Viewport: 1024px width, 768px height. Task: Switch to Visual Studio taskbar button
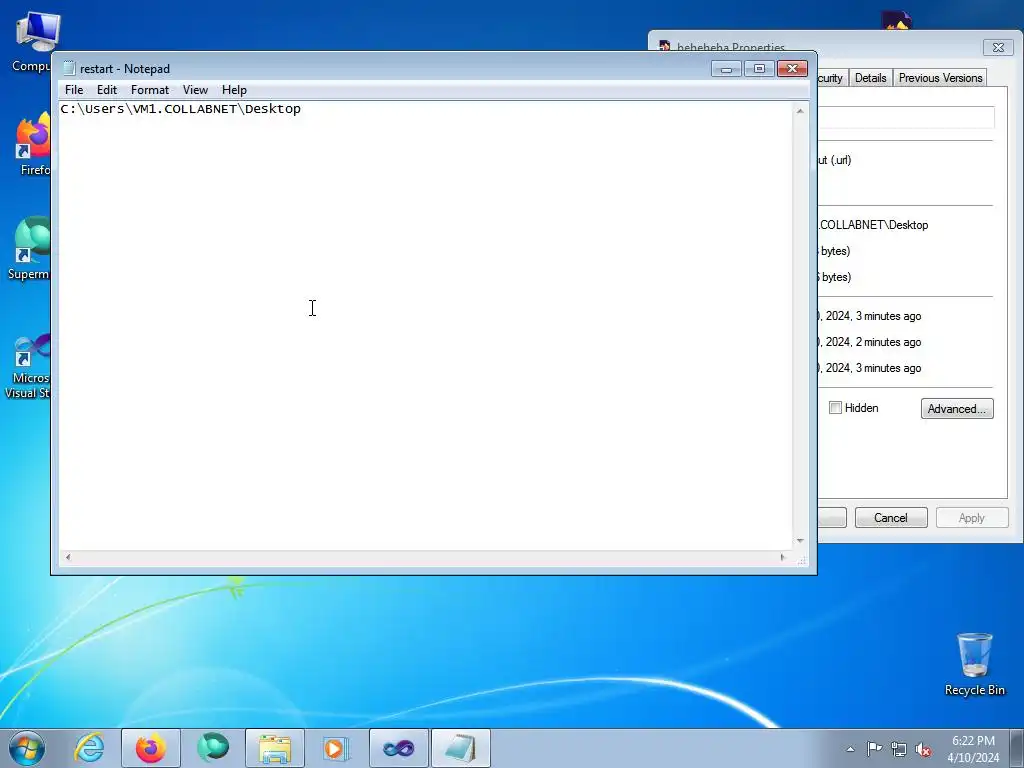pyautogui.click(x=398, y=748)
